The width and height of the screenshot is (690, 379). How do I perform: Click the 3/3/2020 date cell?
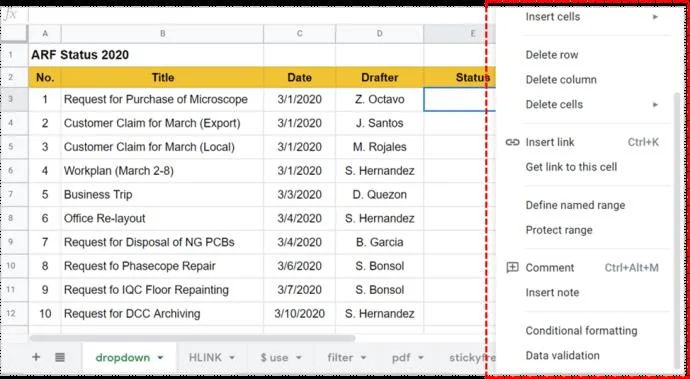[x=299, y=195]
